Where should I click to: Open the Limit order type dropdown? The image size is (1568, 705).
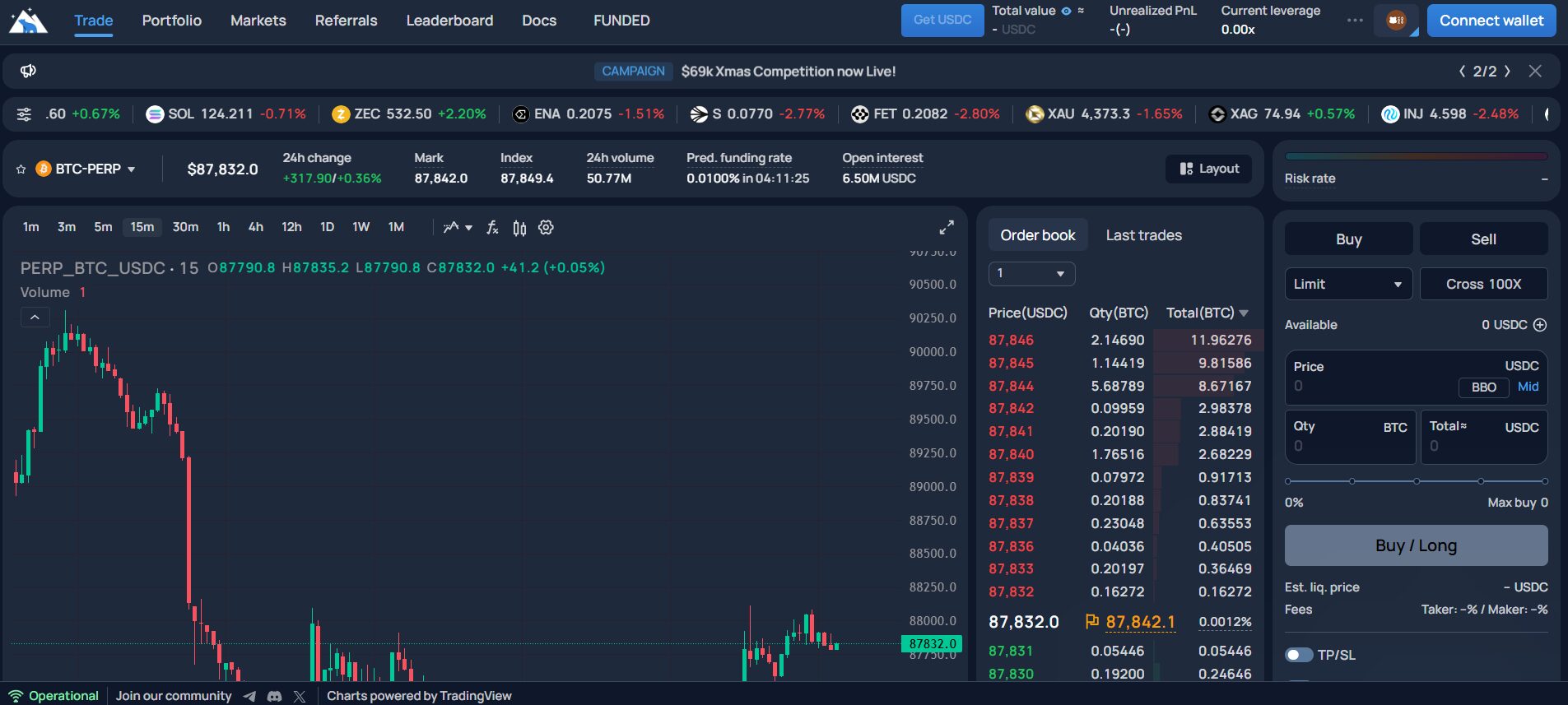pyautogui.click(x=1347, y=285)
